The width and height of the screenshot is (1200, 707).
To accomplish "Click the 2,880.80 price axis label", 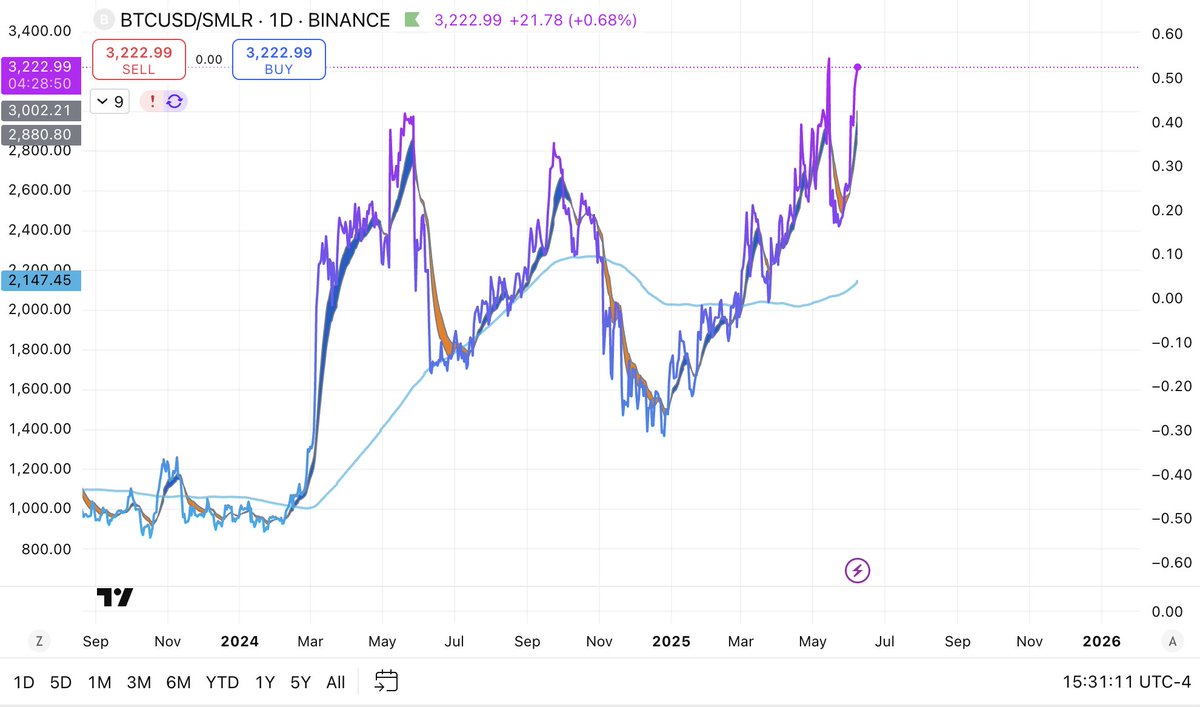I will coord(41,133).
